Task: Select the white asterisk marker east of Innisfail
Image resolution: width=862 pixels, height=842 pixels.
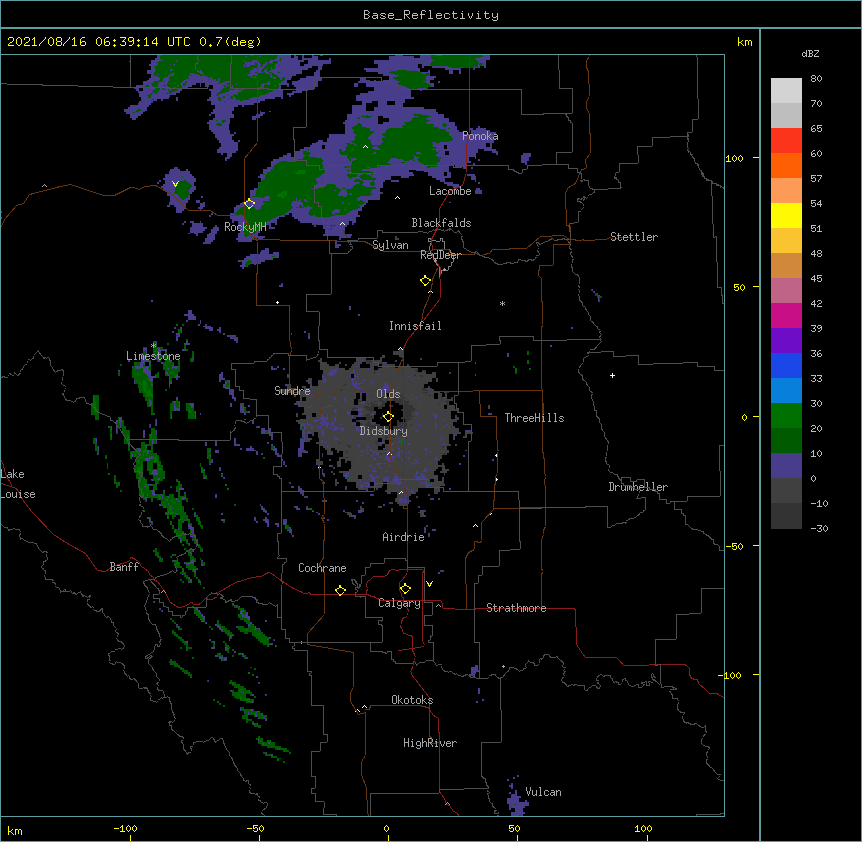Action: point(502,303)
